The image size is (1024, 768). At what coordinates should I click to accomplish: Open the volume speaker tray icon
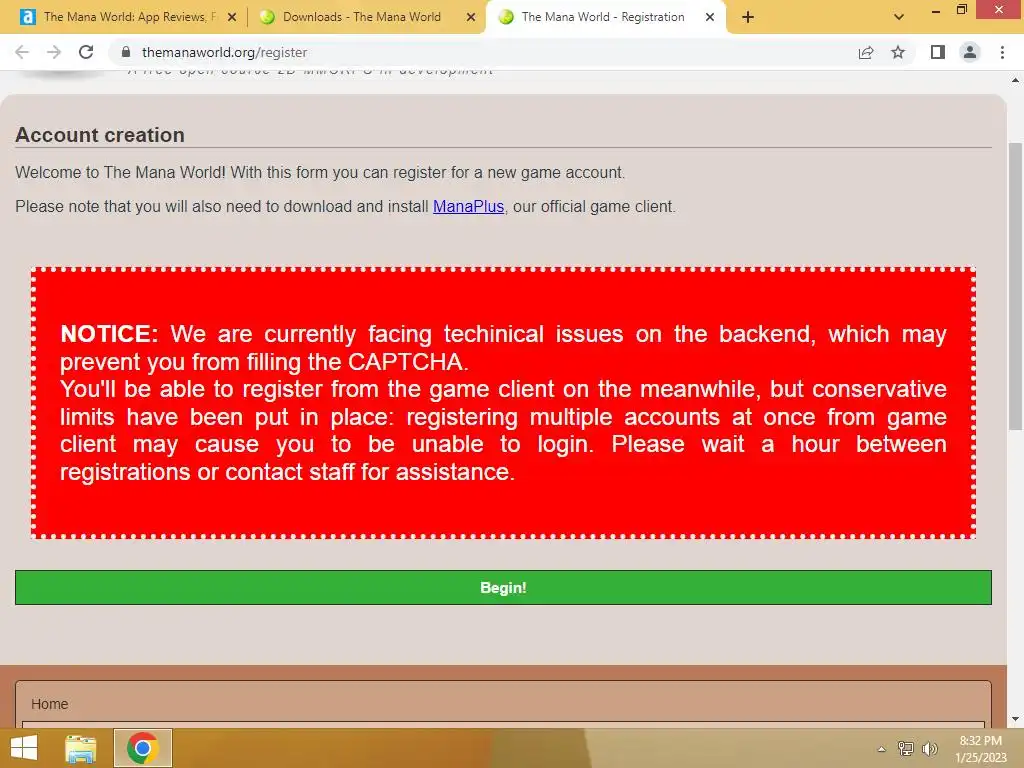[930, 749]
